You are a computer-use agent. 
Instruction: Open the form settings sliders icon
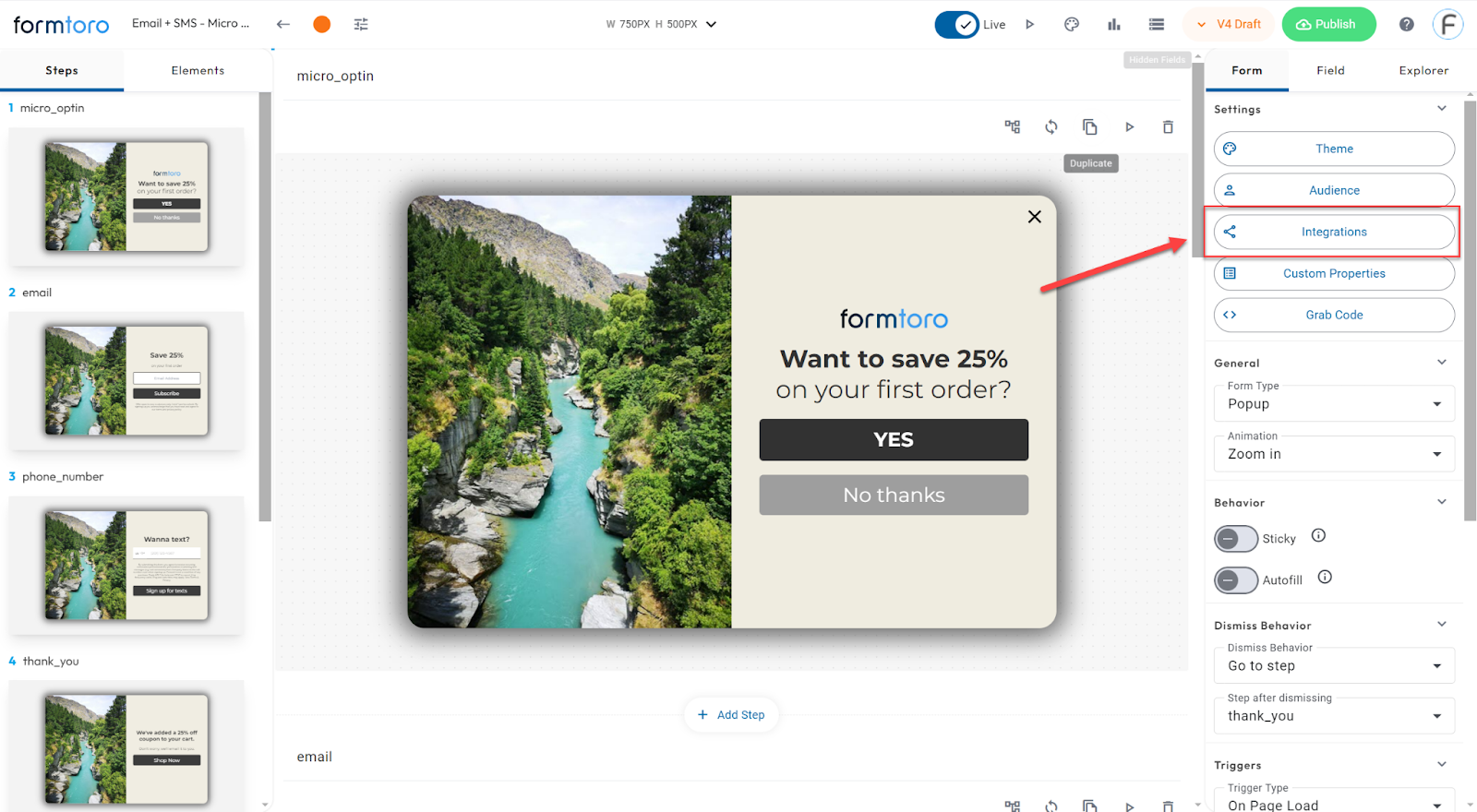(361, 24)
